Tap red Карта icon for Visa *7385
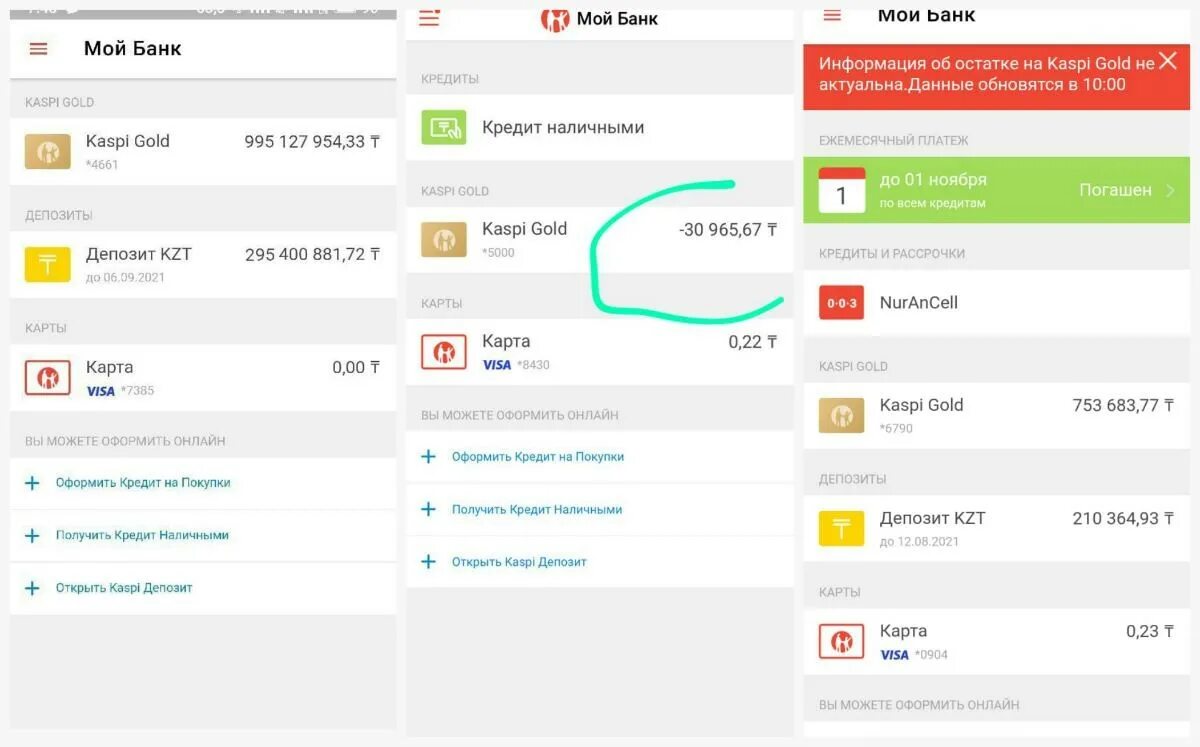 [x=48, y=378]
